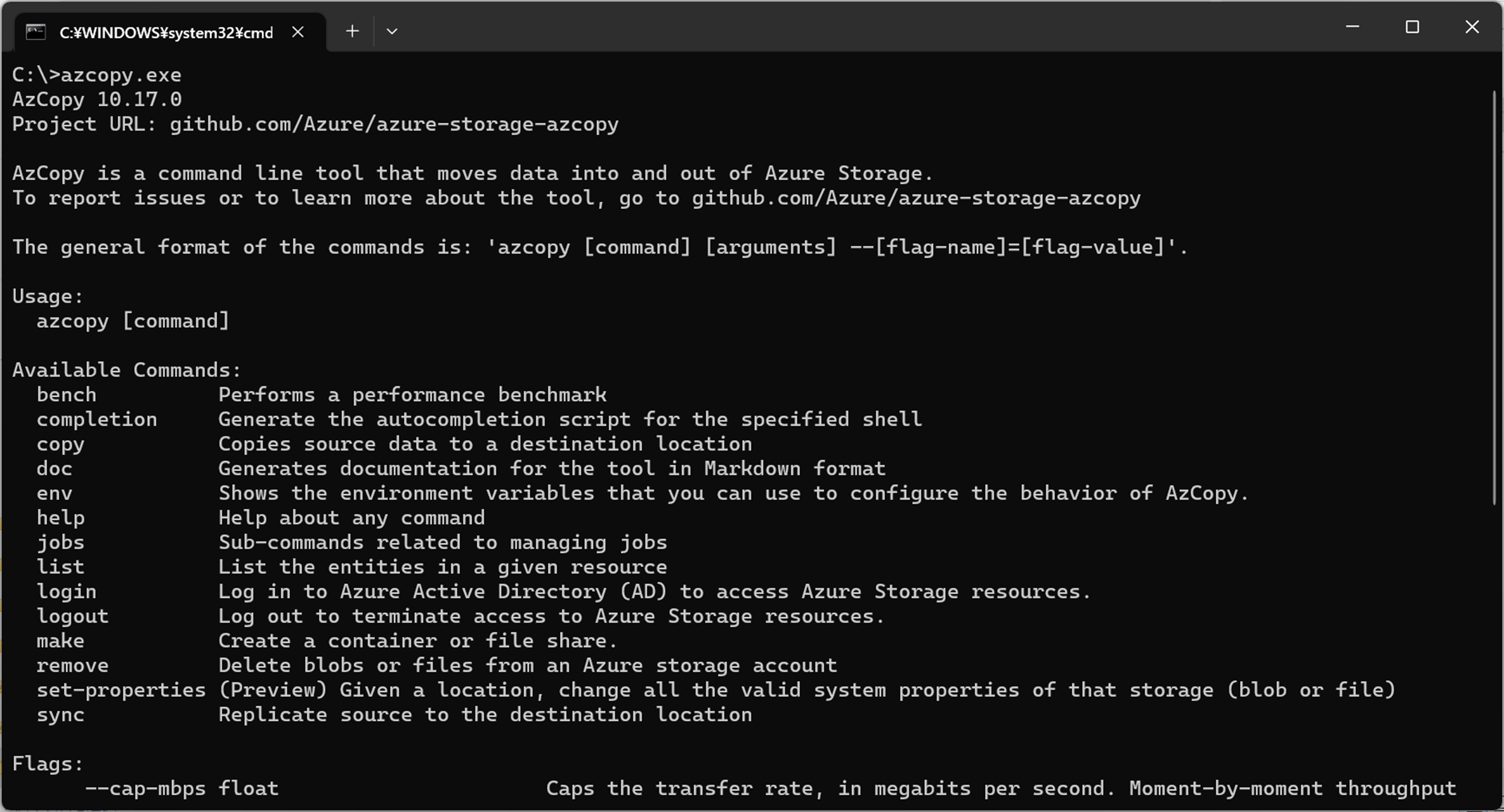This screenshot has height=812, width=1504.
Task: Click the maximize window control
Action: point(1412,26)
